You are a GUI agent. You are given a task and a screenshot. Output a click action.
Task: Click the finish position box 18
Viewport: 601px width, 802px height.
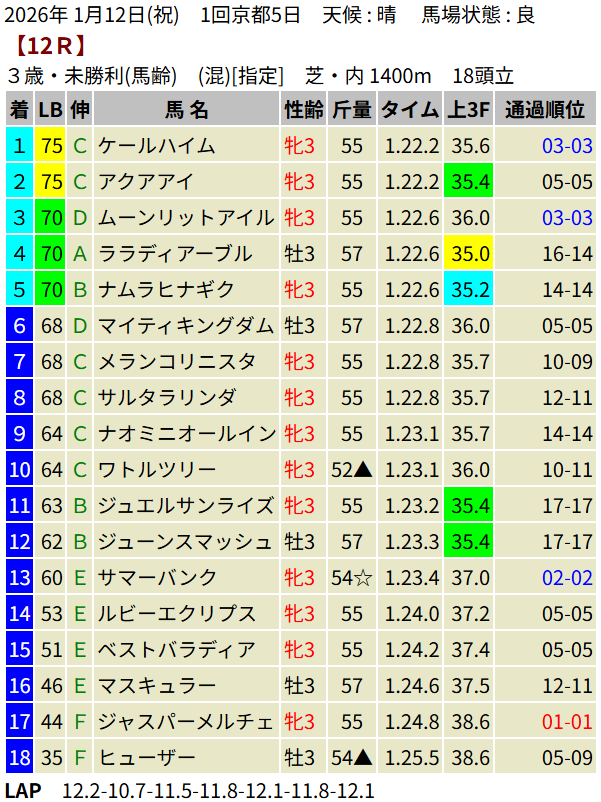[x=19, y=758]
